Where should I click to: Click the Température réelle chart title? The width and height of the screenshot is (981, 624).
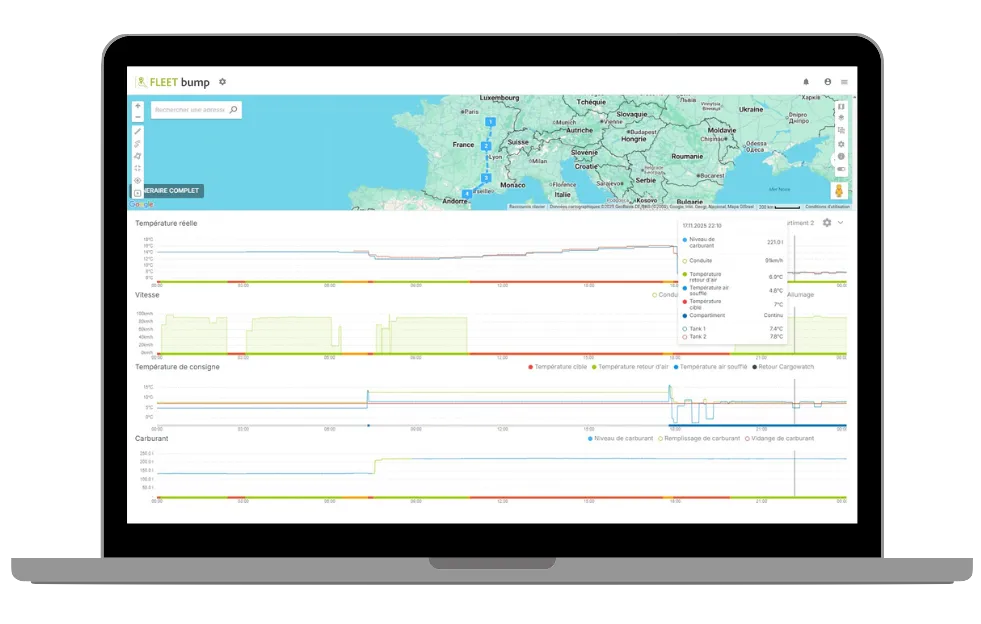166,223
